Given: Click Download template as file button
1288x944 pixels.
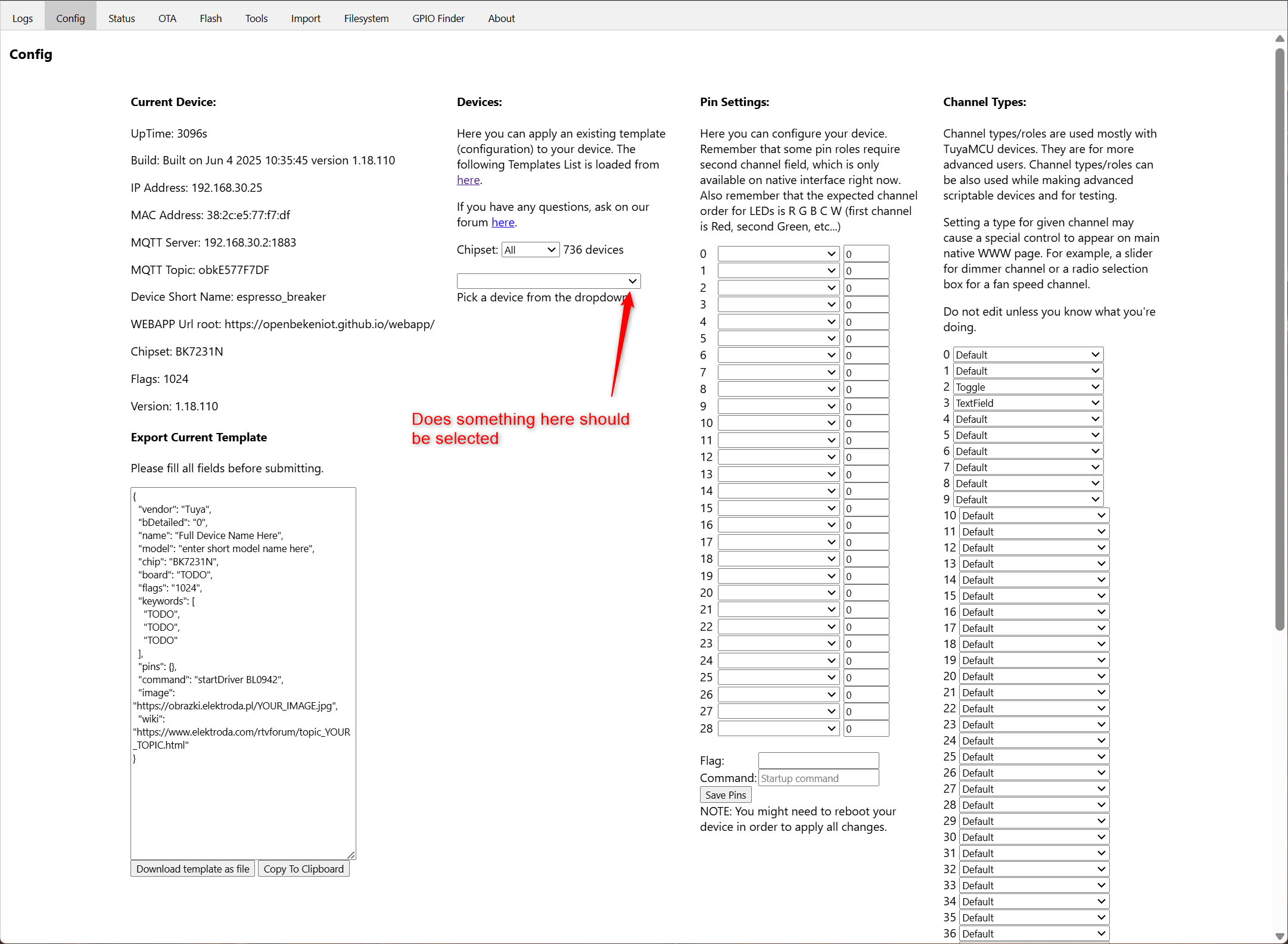Looking at the screenshot, I should pos(193,869).
